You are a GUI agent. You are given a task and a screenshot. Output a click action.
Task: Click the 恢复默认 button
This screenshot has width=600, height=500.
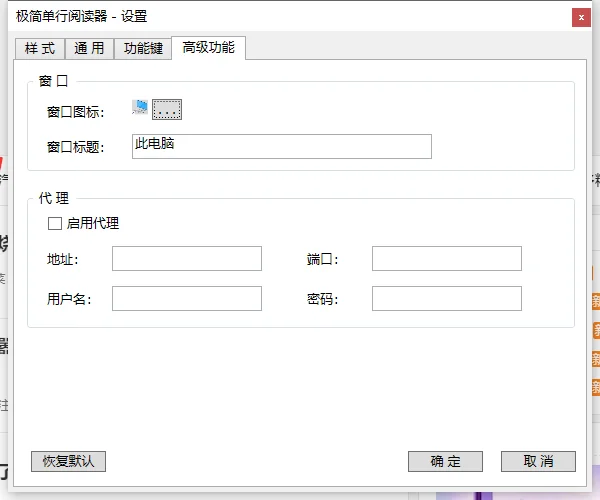click(x=68, y=461)
